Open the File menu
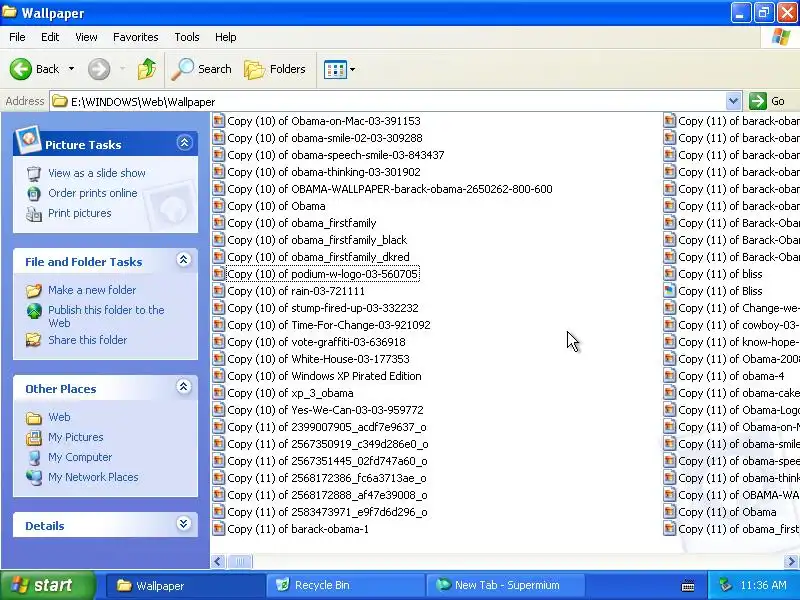Screen dimensions: 800x600 17,37
